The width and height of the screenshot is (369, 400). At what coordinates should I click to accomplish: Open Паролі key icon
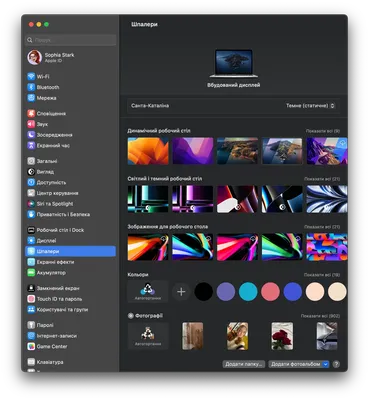pyautogui.click(x=31, y=325)
